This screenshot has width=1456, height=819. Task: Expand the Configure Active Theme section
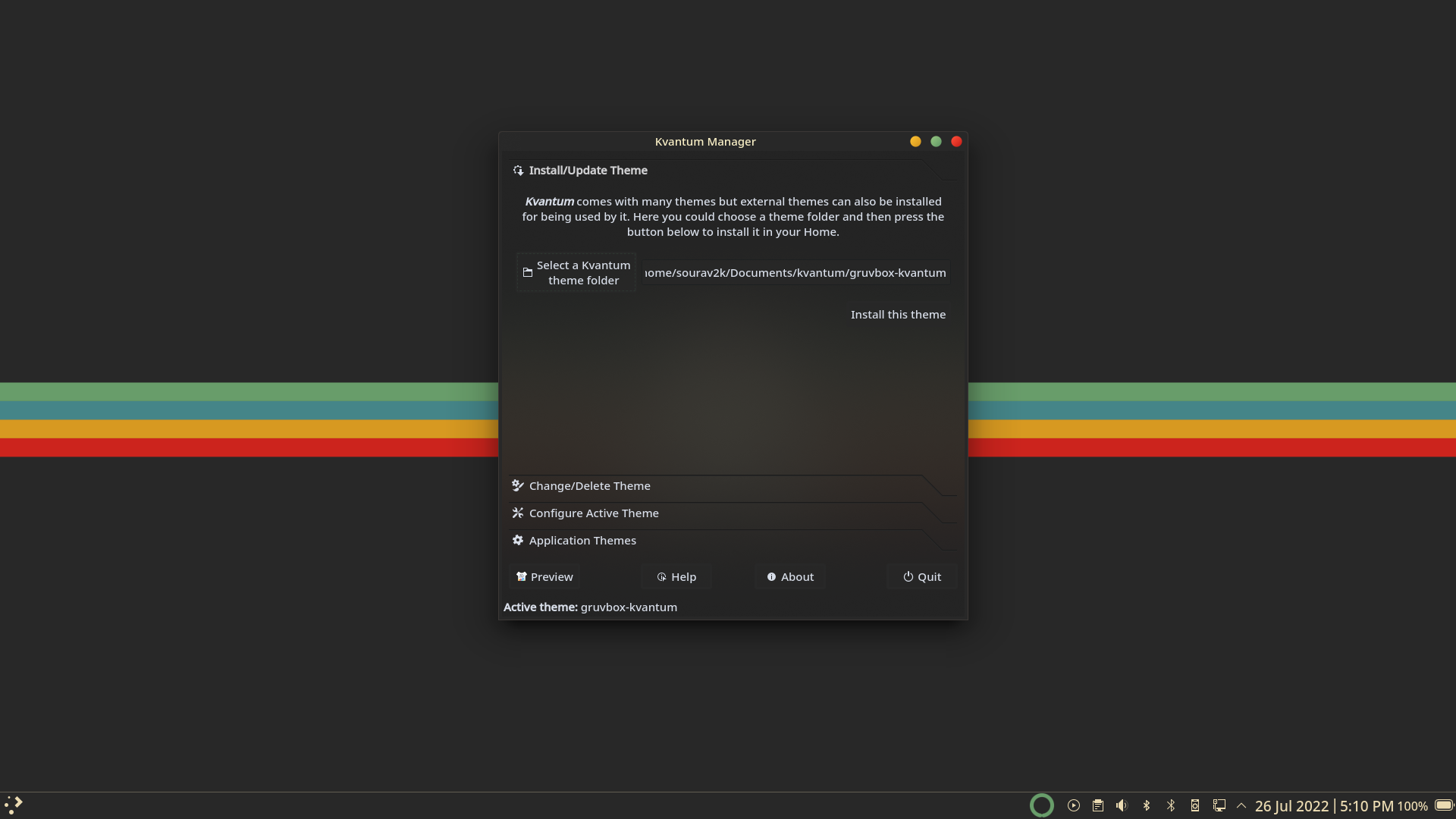[593, 513]
